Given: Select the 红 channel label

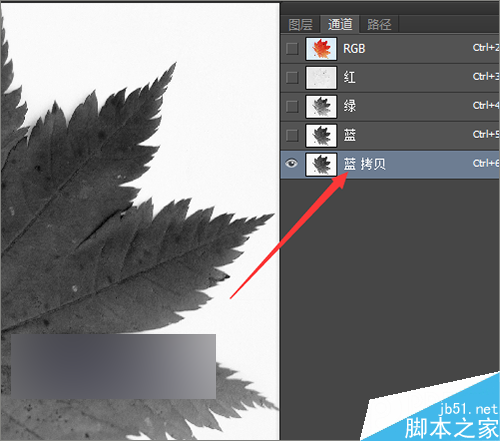Looking at the screenshot, I should (x=349, y=78).
